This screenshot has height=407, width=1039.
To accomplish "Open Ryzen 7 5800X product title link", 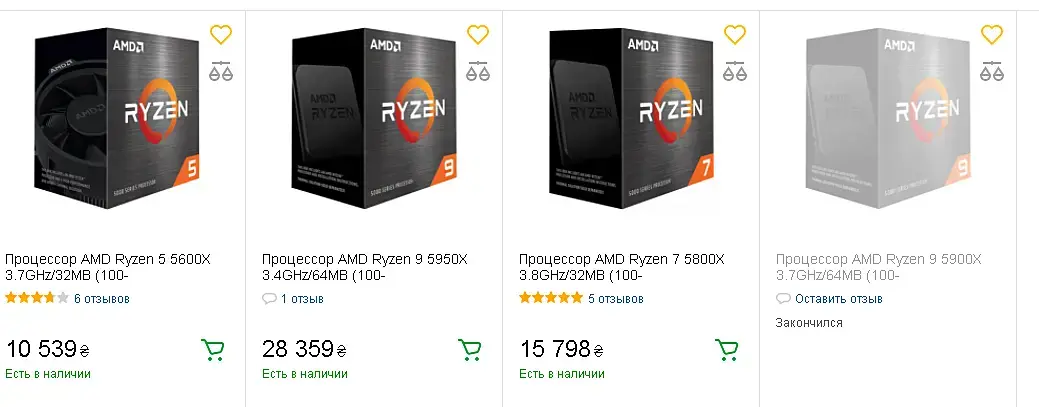I will click(x=622, y=267).
